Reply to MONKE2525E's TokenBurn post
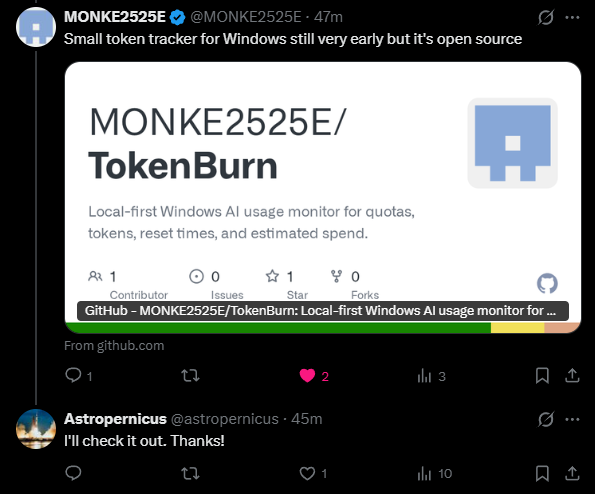The width and height of the screenshot is (595, 494). (73, 375)
